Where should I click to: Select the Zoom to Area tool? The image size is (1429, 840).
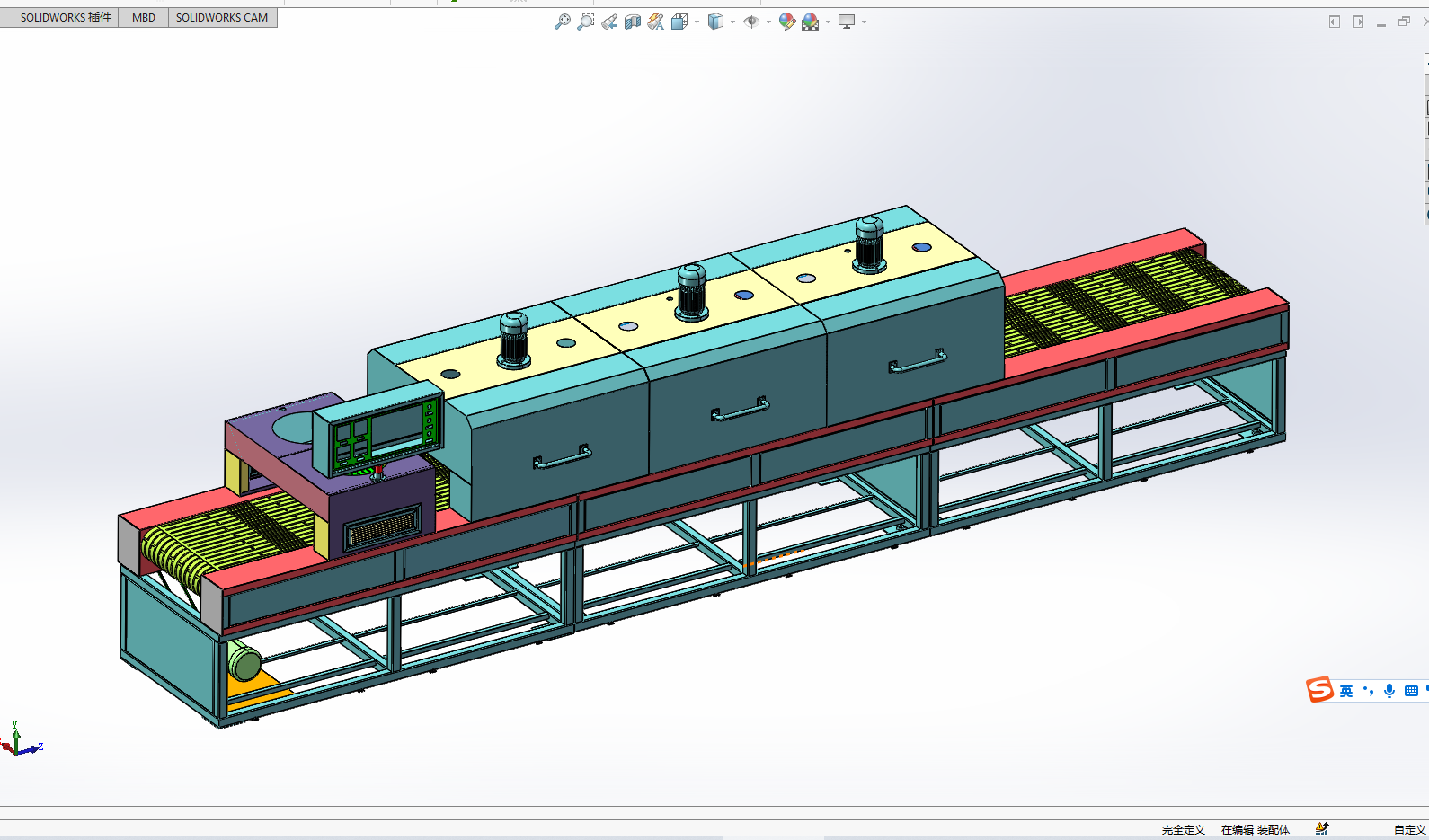585,22
